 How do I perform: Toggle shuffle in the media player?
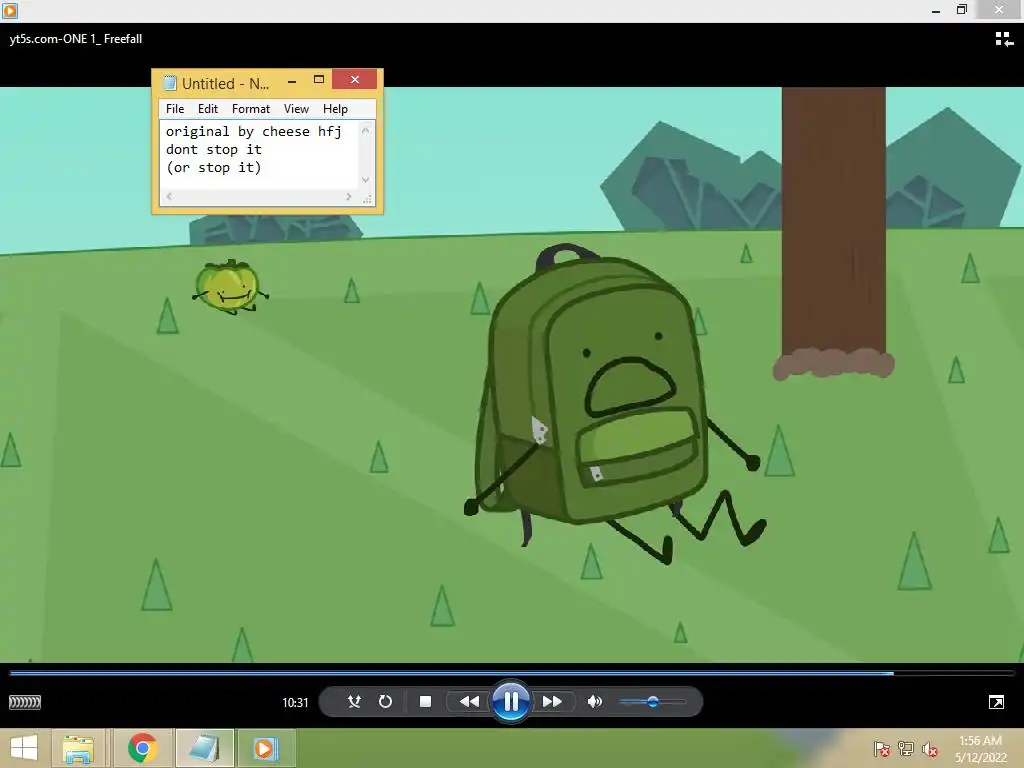tap(354, 701)
